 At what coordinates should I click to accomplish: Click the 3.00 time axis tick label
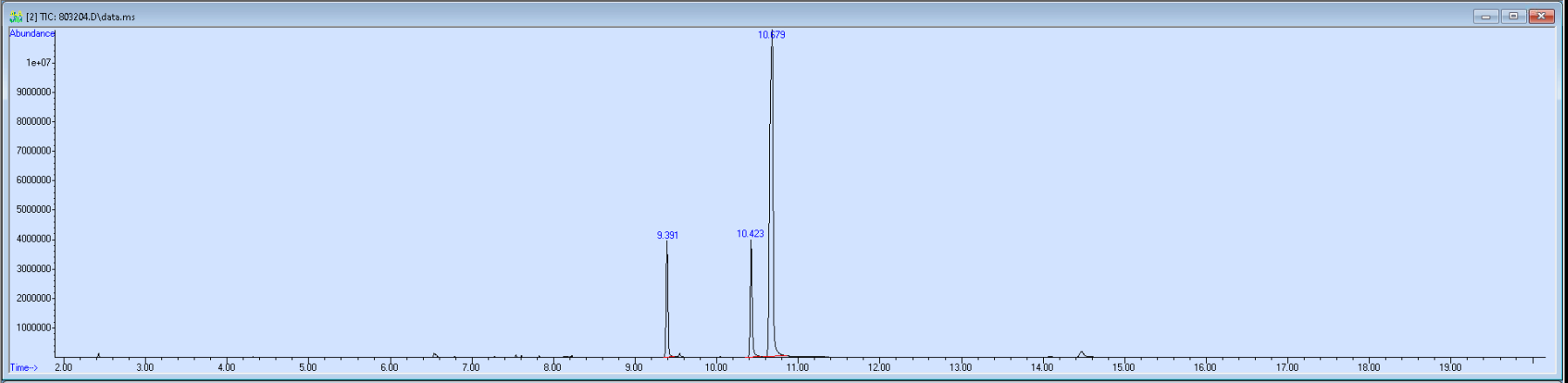click(x=145, y=368)
